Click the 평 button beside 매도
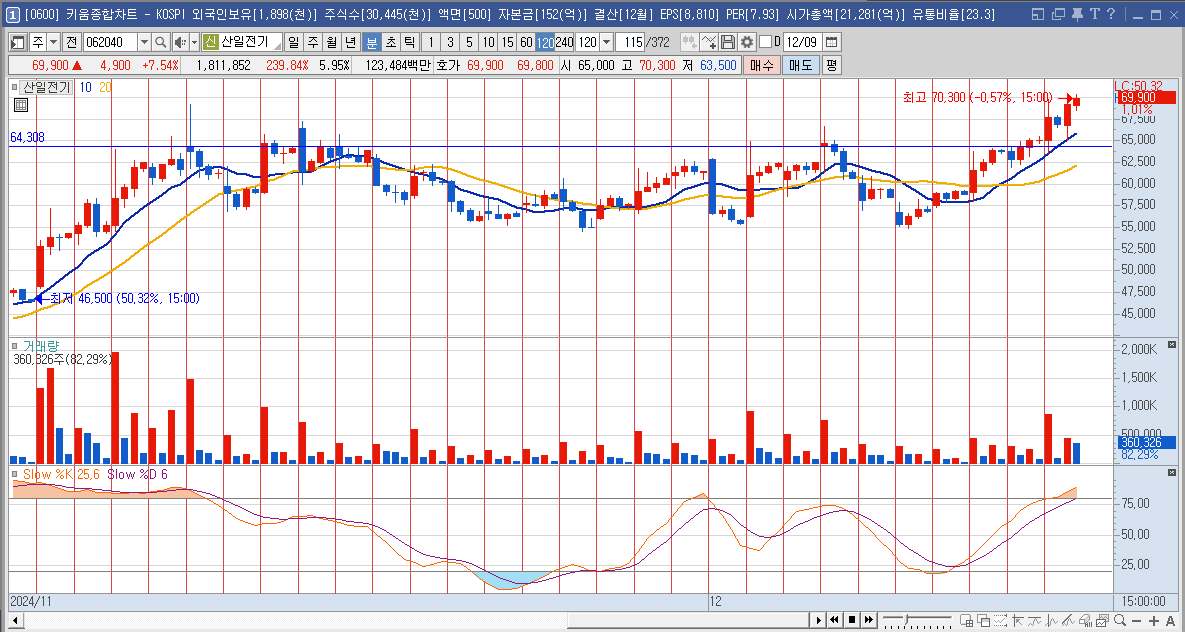The image size is (1185, 632). click(831, 66)
